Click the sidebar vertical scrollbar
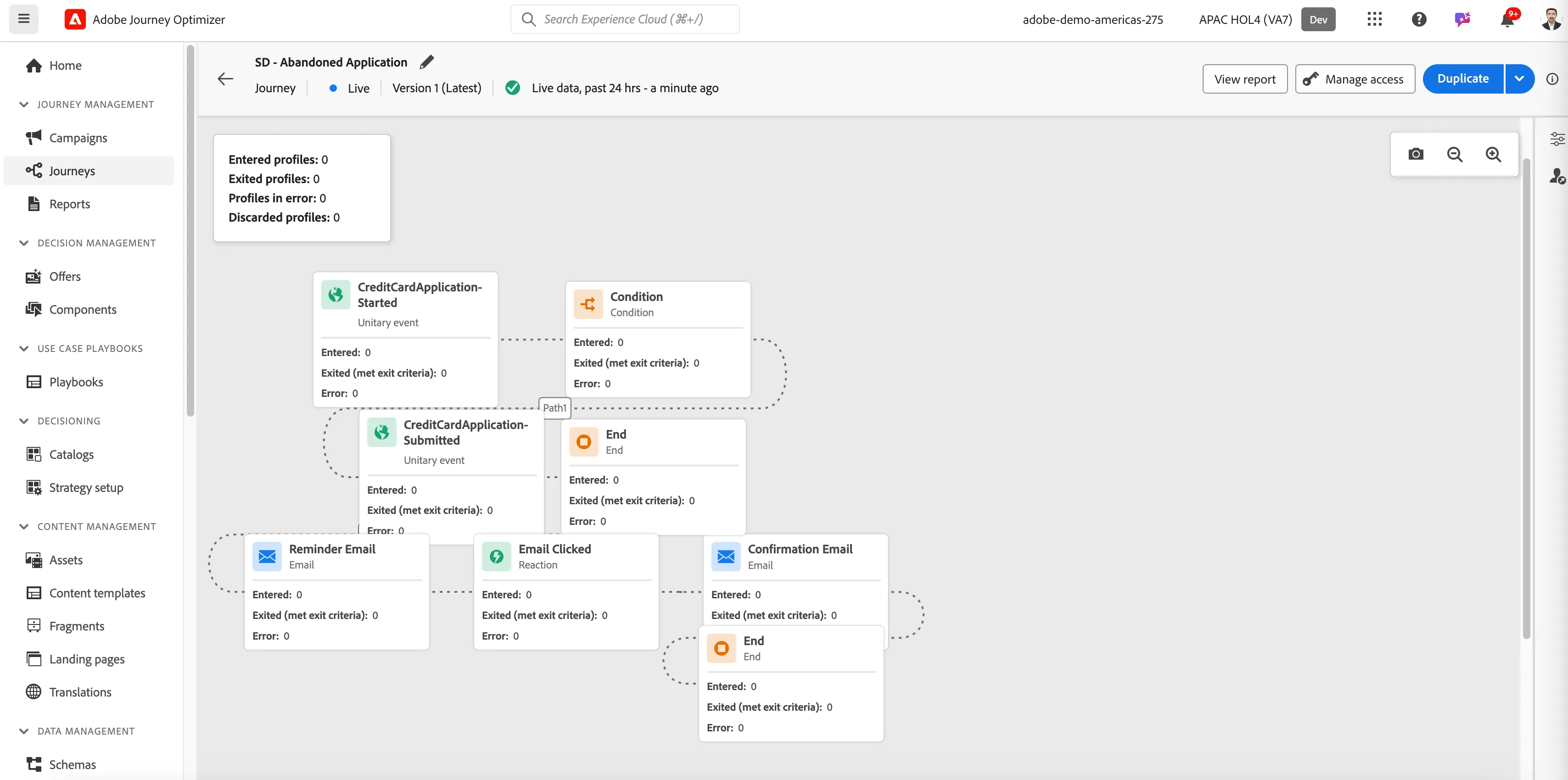The width and height of the screenshot is (1568, 780). (x=190, y=231)
